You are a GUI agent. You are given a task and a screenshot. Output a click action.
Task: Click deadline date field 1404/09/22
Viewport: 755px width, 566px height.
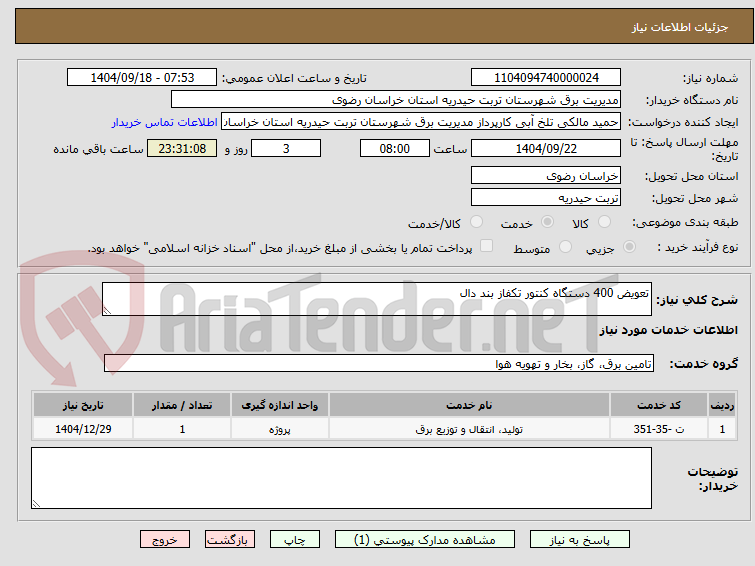click(x=546, y=148)
